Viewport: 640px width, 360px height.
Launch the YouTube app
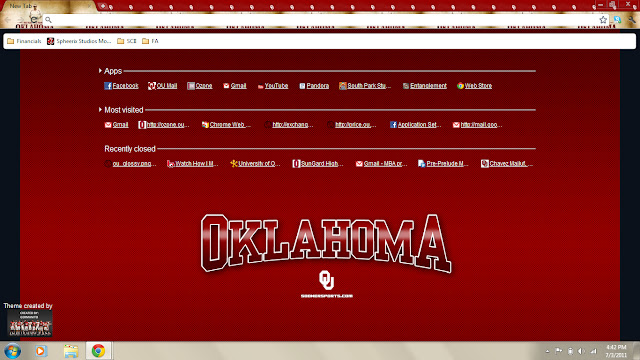point(273,86)
